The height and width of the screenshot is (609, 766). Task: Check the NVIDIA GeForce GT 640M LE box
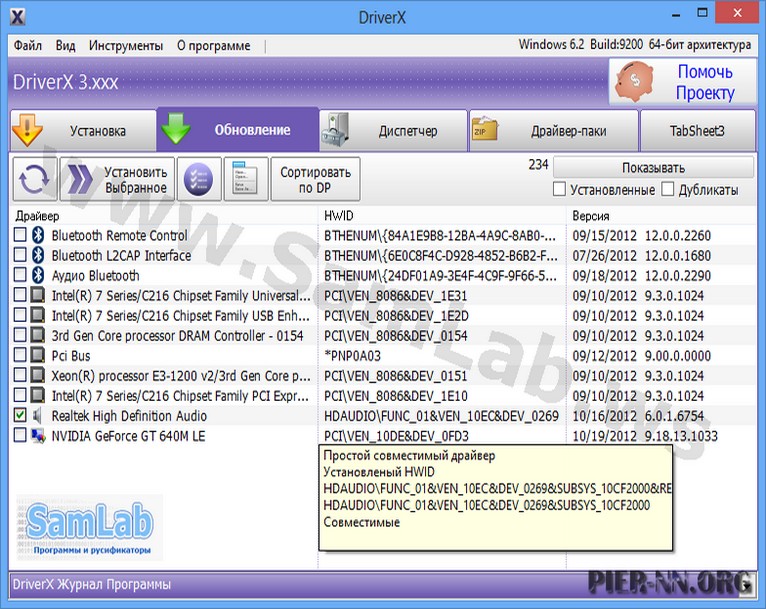coord(20,436)
